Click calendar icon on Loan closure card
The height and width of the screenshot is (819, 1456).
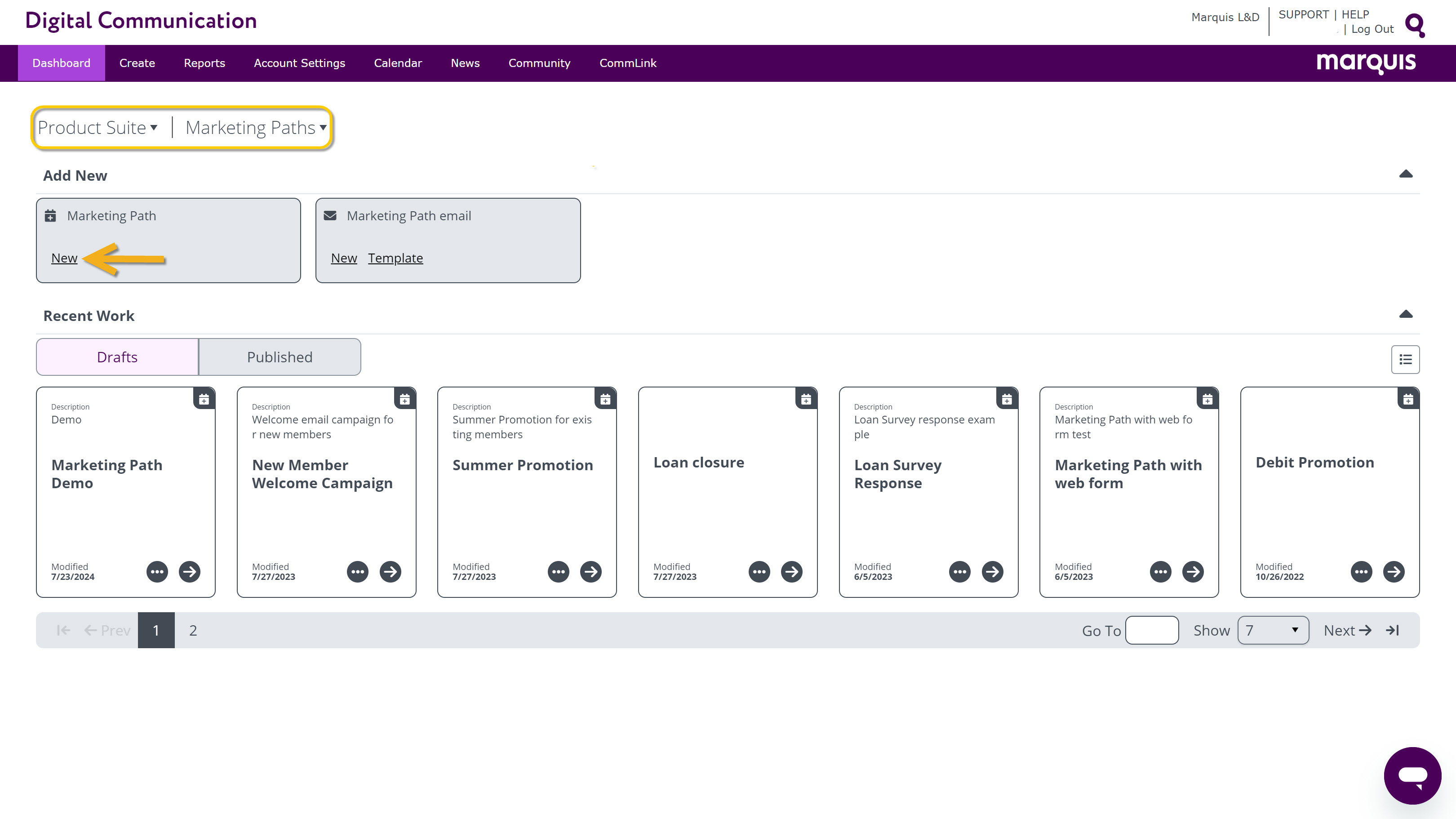pyautogui.click(x=806, y=399)
